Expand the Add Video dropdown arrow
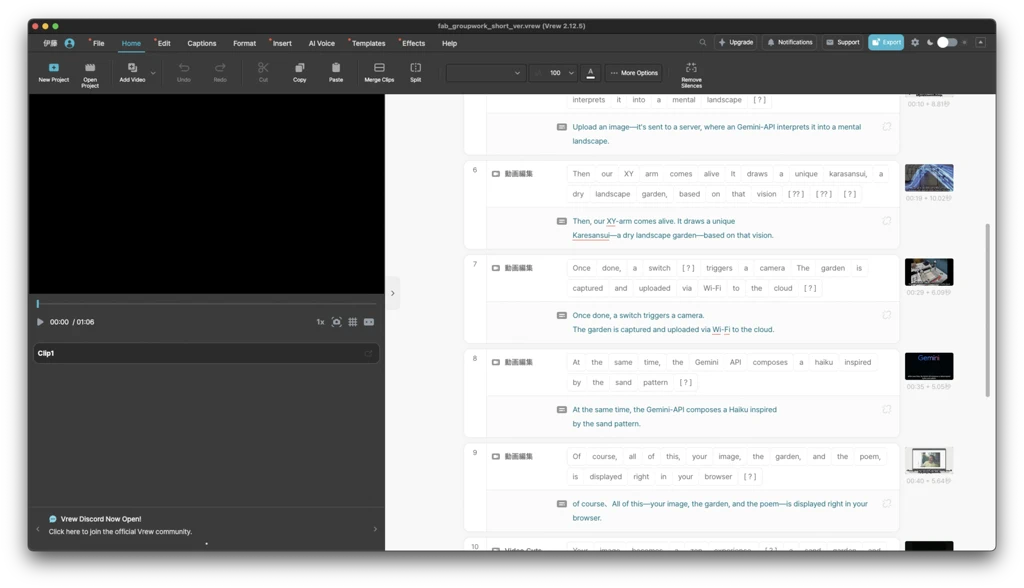 (153, 73)
